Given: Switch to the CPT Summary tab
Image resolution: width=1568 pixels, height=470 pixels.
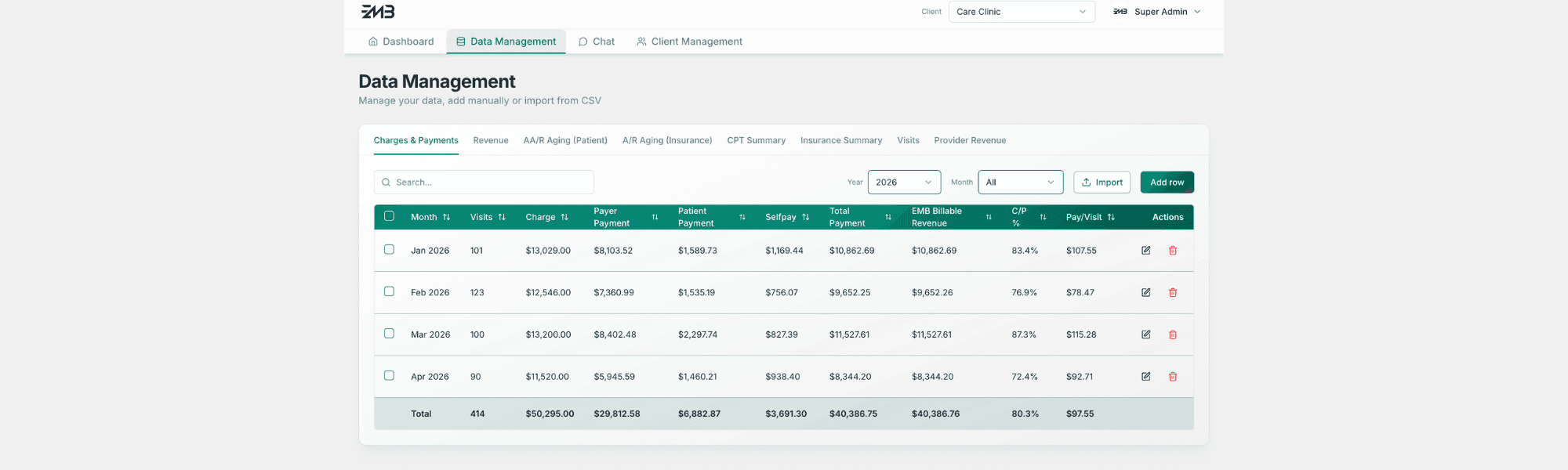Looking at the screenshot, I should click(x=757, y=140).
